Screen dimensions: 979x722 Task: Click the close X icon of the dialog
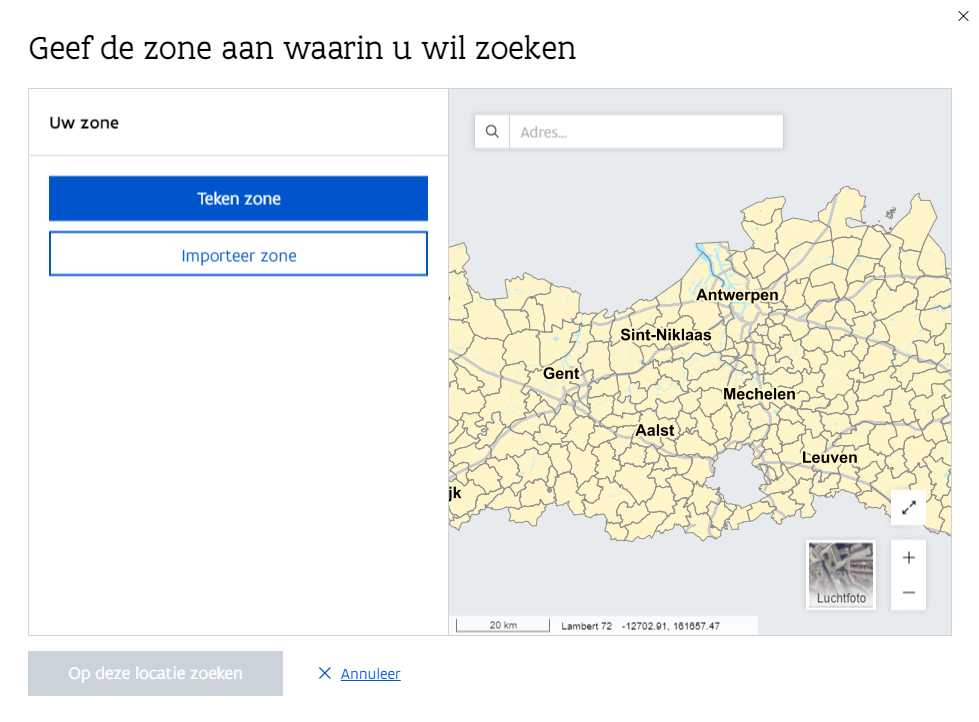click(963, 15)
